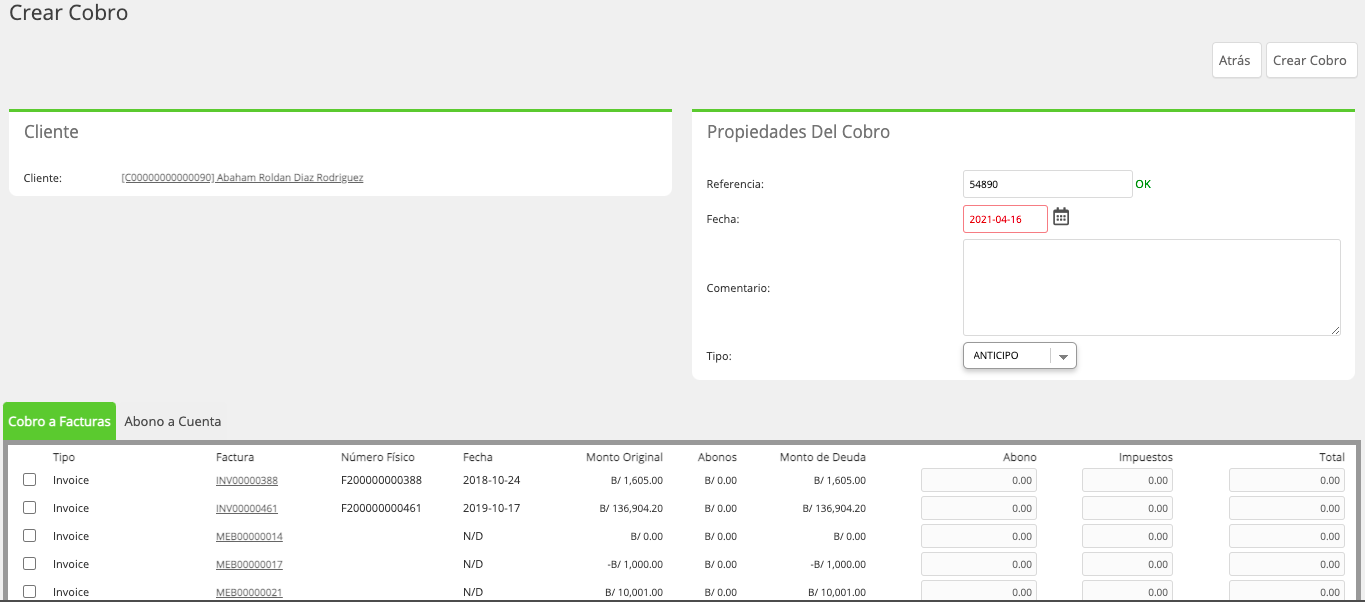Click inside the Comentario text area
Viewport: 1365px width, 602px height.
pyautogui.click(x=1151, y=287)
